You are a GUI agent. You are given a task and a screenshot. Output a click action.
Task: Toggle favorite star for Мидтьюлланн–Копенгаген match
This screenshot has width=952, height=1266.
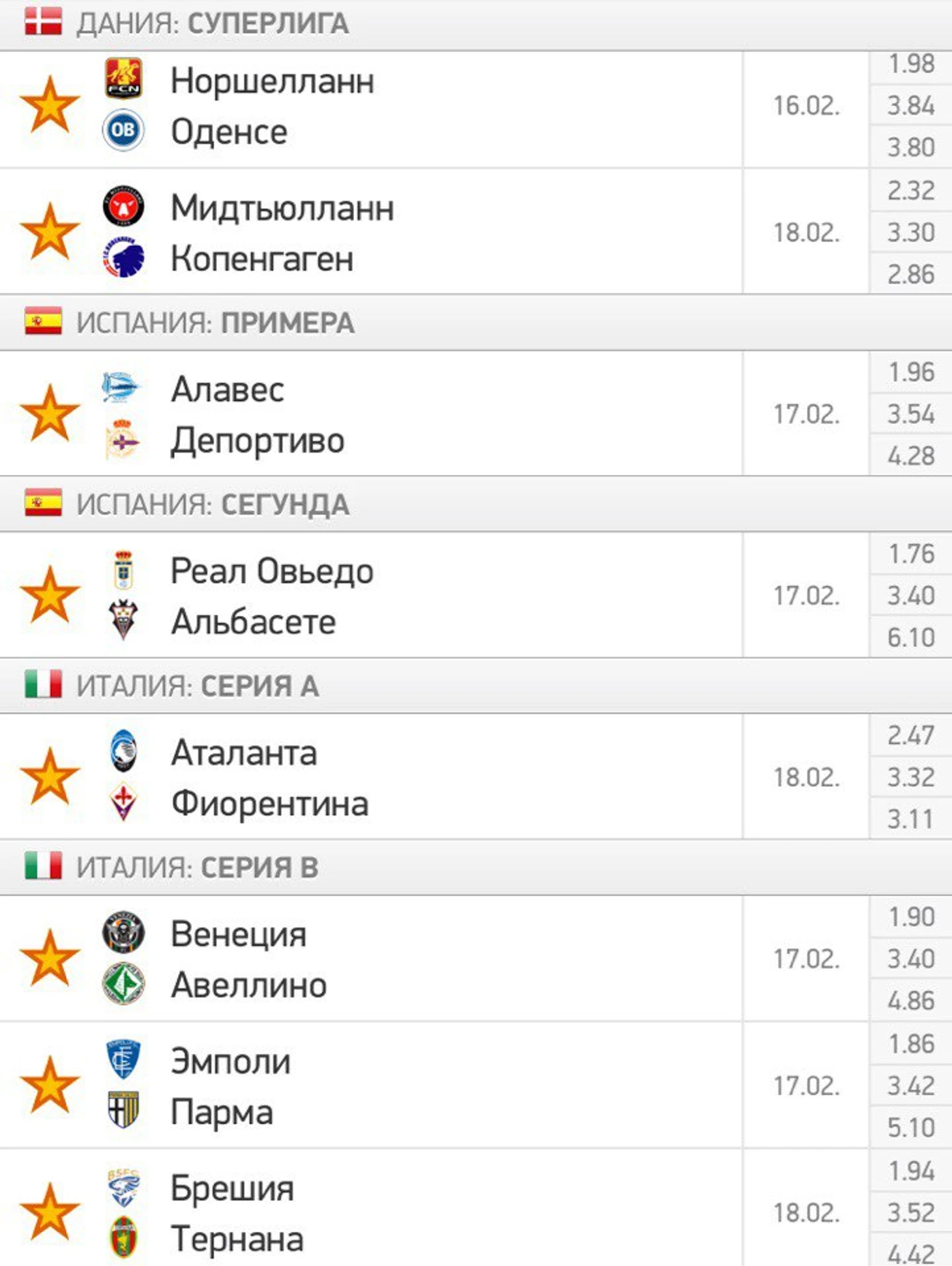(50, 231)
